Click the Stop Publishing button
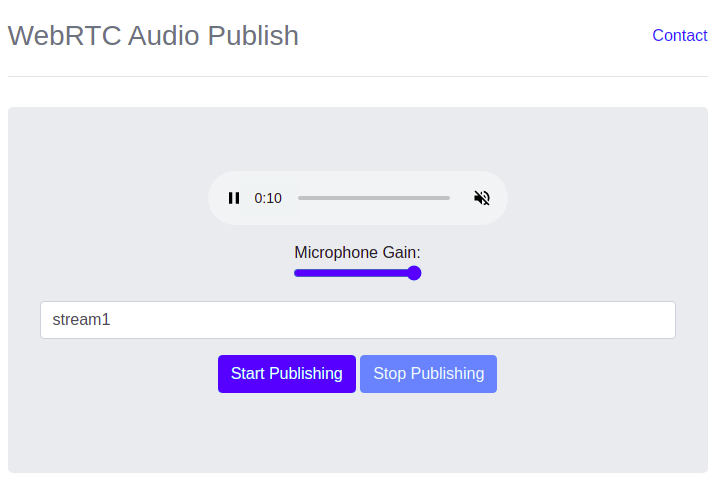Image resolution: width=723 pixels, height=484 pixels. pos(428,374)
